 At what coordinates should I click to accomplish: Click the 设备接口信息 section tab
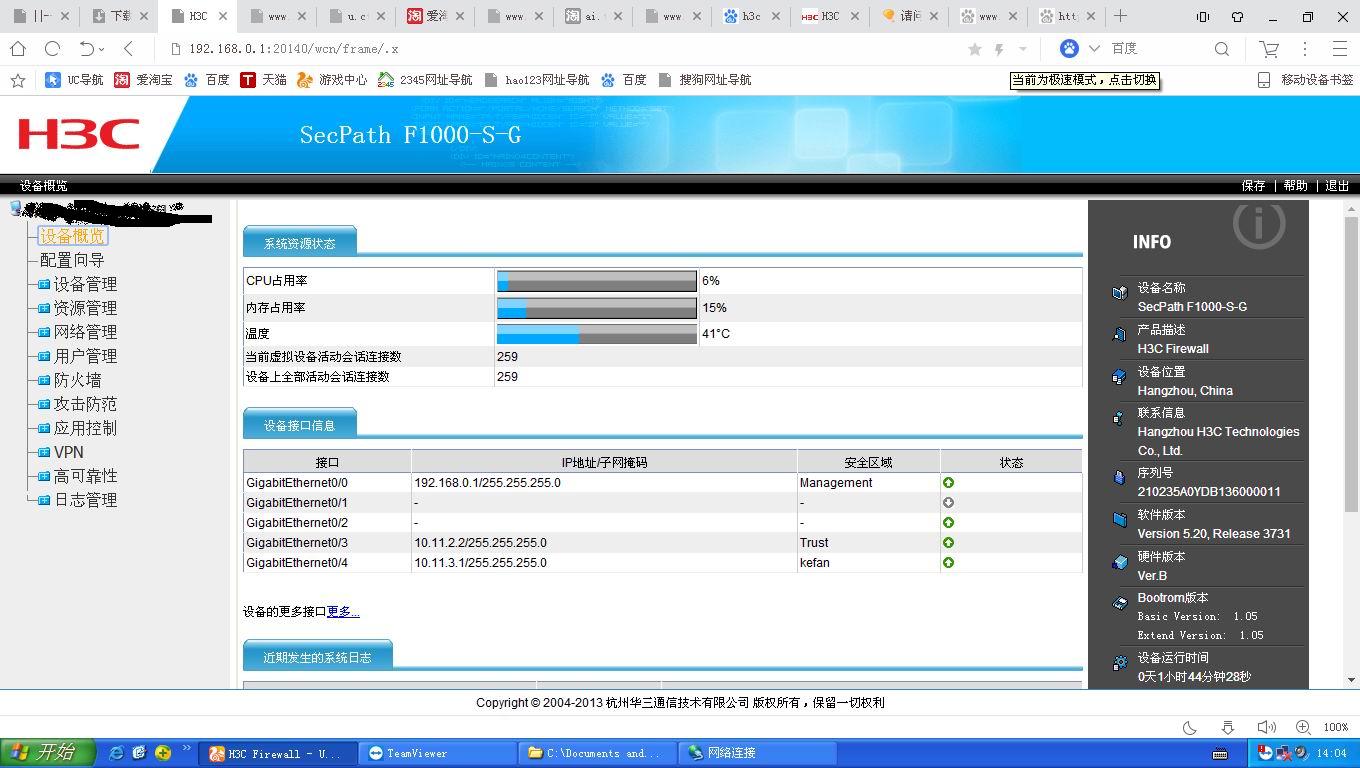[x=299, y=425]
